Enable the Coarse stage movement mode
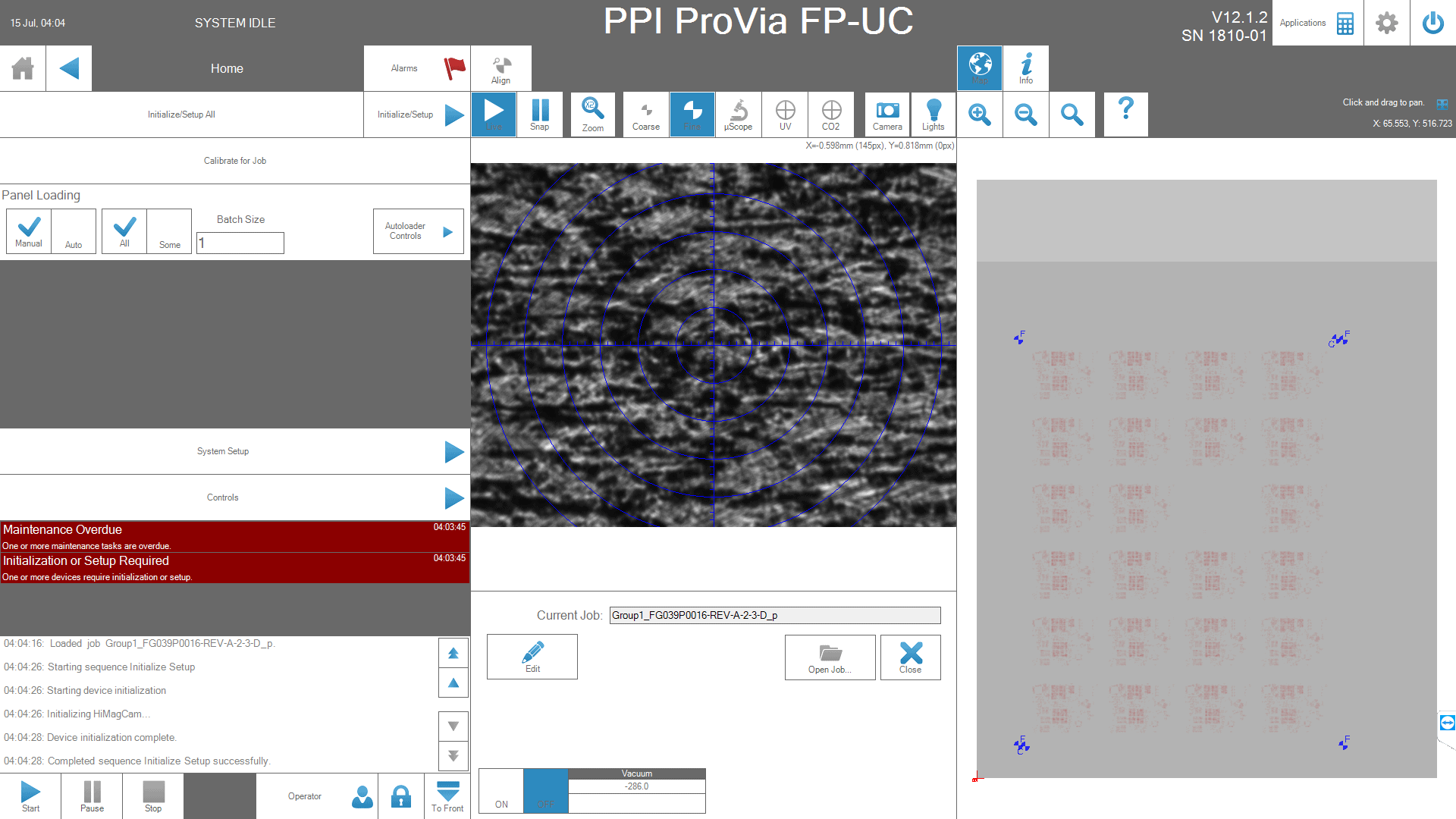The height and width of the screenshot is (819, 1456). coord(645,114)
